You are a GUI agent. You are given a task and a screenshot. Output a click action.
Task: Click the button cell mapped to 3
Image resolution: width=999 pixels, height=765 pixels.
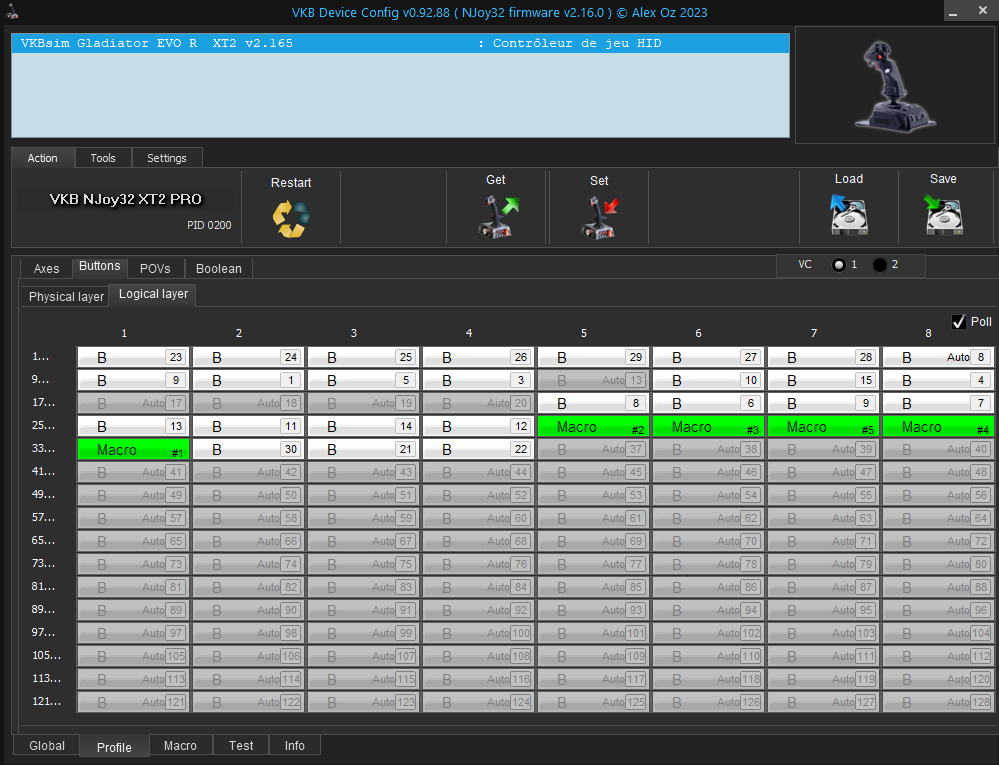coord(478,380)
